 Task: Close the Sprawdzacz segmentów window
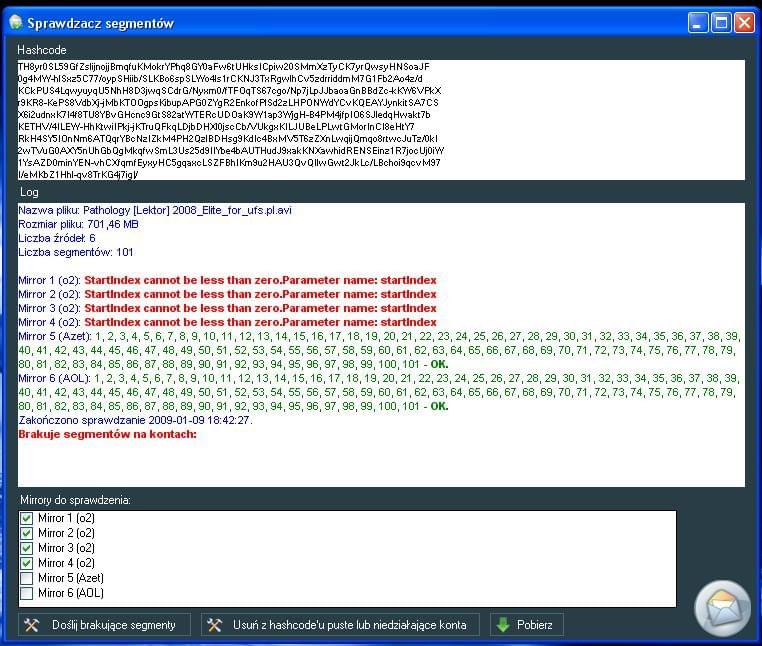coord(744,22)
